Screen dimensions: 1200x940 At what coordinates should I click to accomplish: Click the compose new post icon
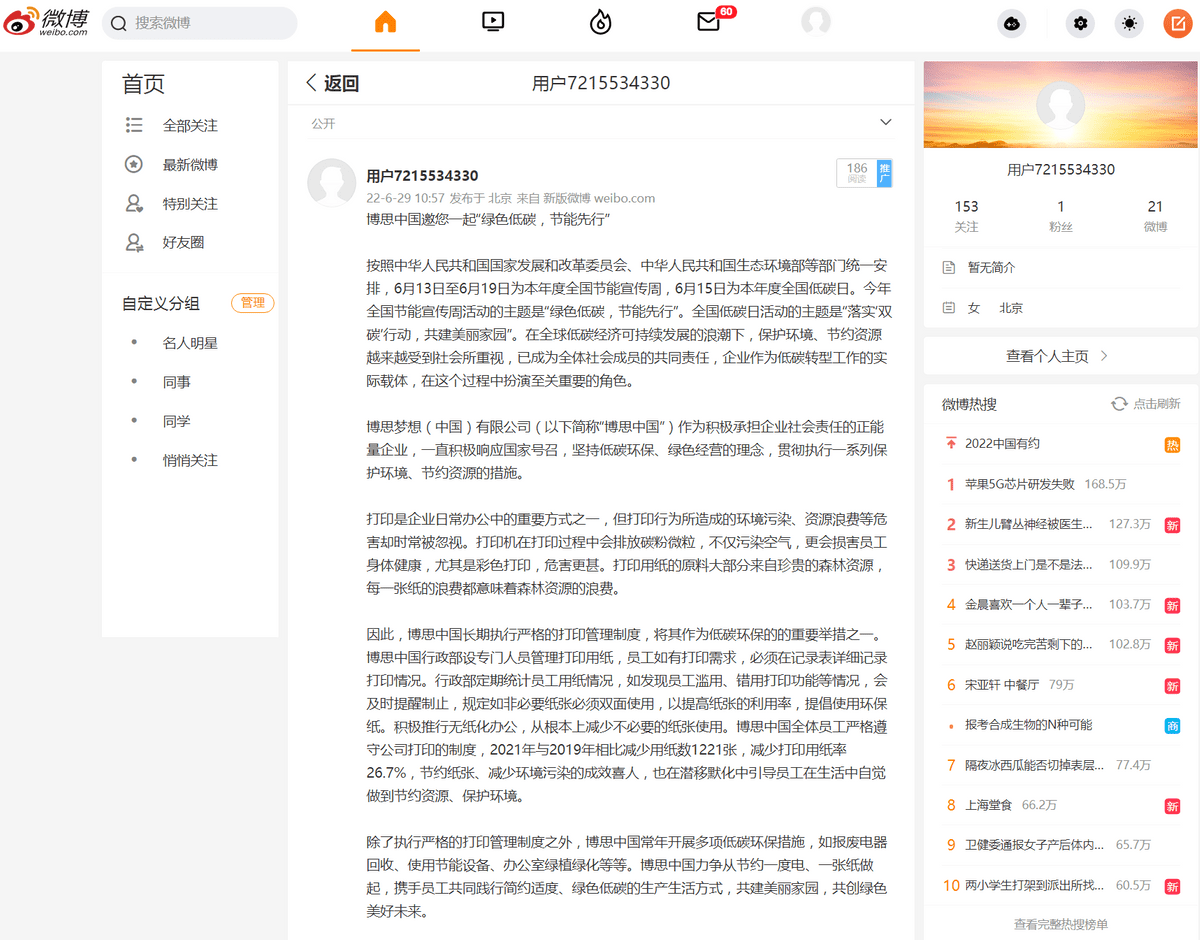pyautogui.click(x=1176, y=24)
